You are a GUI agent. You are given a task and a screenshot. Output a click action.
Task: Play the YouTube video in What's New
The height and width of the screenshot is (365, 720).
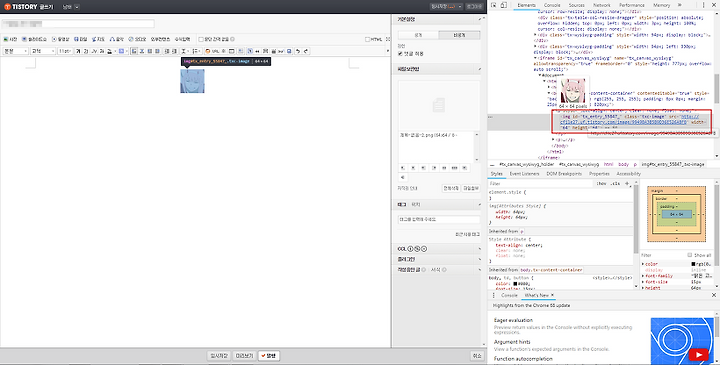coord(698,355)
